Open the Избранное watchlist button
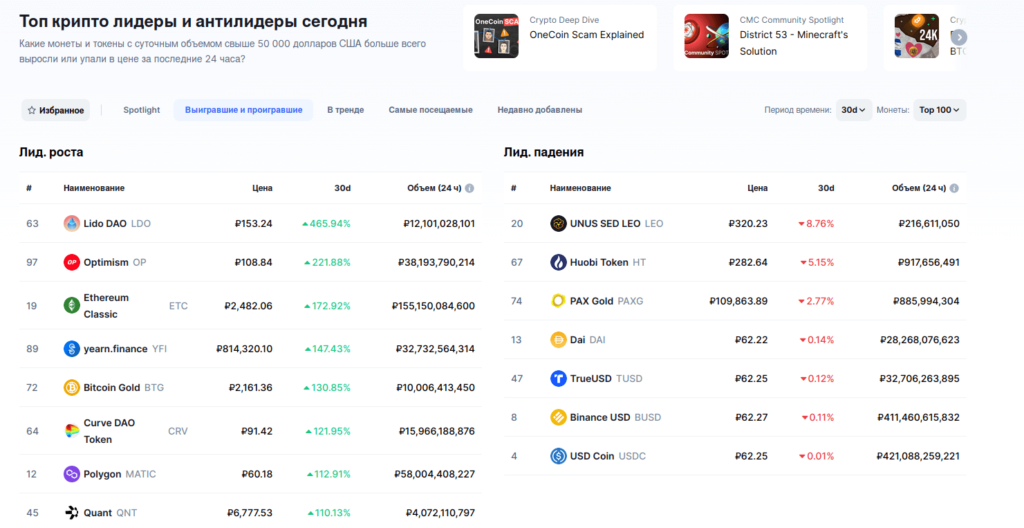Image resolution: width=1024 pixels, height=528 pixels. pos(56,110)
